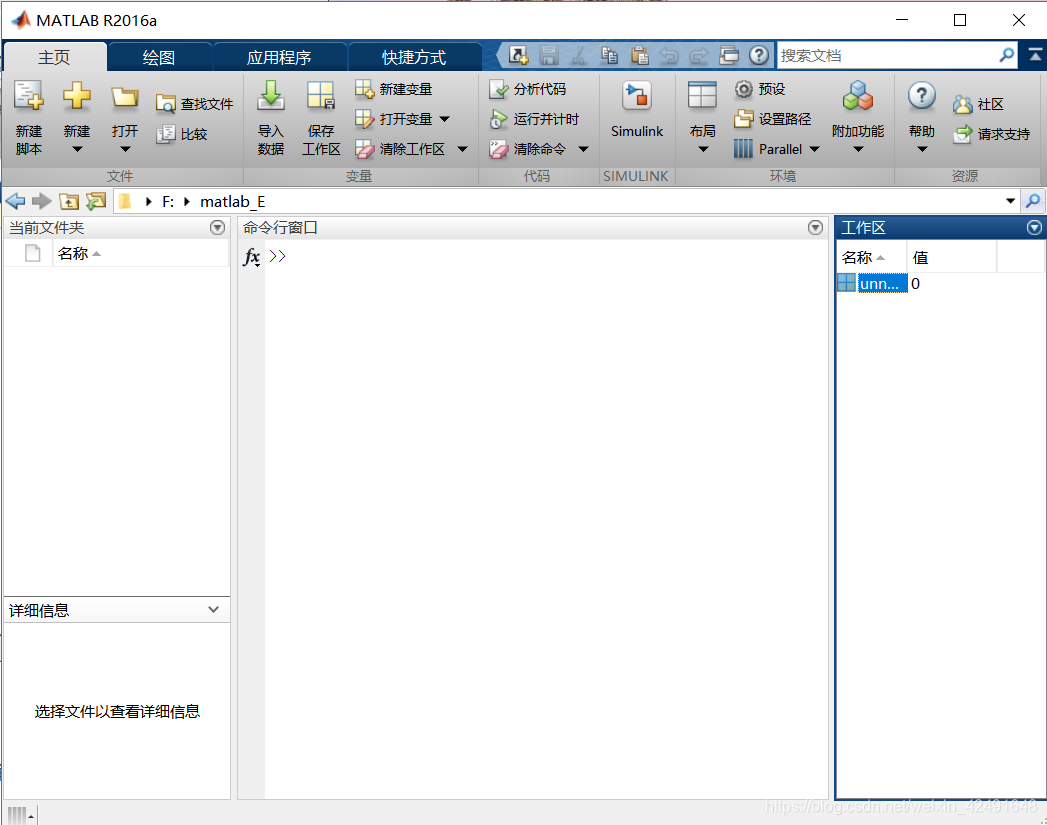Click 清除工作区 (Clear Workspace)

tap(399, 149)
